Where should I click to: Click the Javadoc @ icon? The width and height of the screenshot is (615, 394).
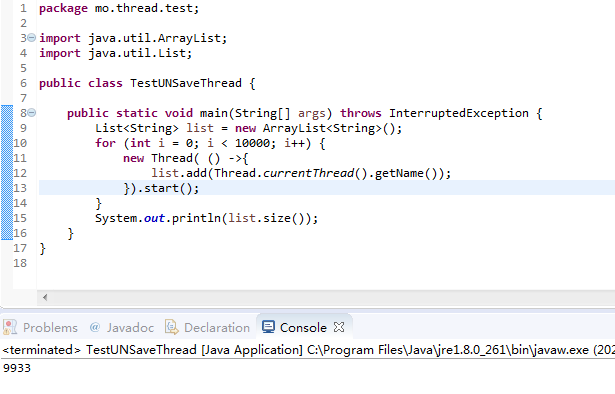95,327
